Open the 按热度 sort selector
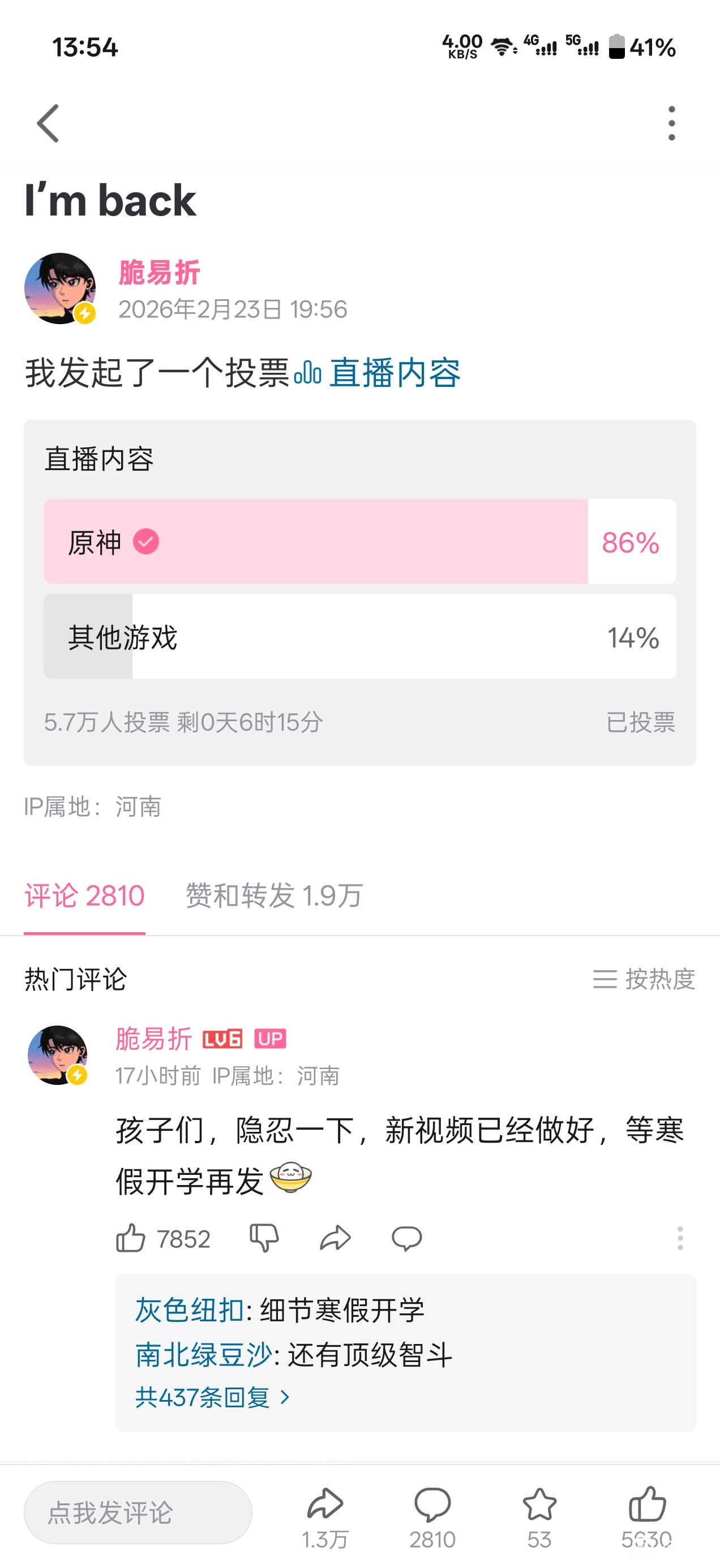720x1568 pixels. [x=644, y=979]
